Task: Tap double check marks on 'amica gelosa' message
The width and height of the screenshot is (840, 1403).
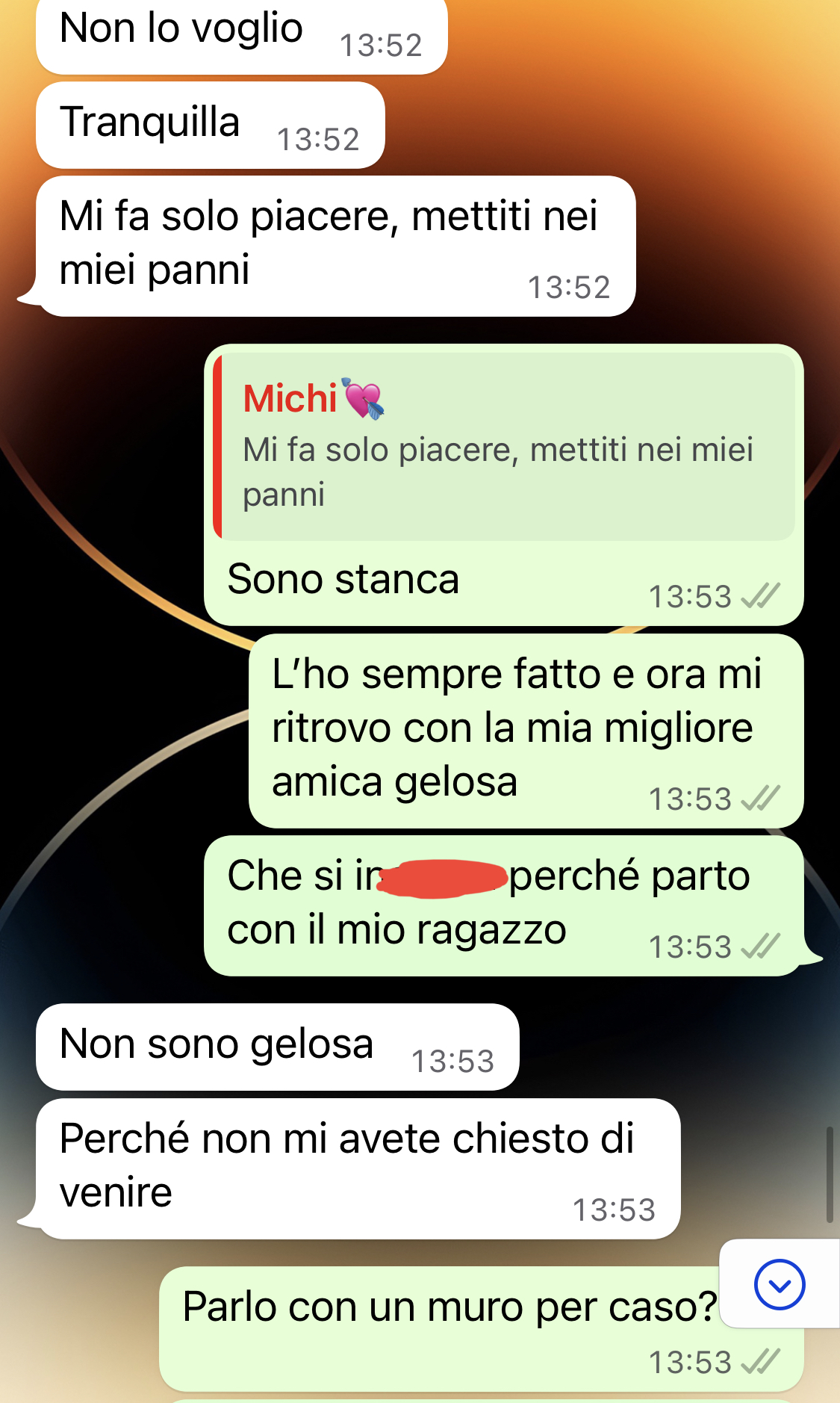Action: tap(760, 799)
